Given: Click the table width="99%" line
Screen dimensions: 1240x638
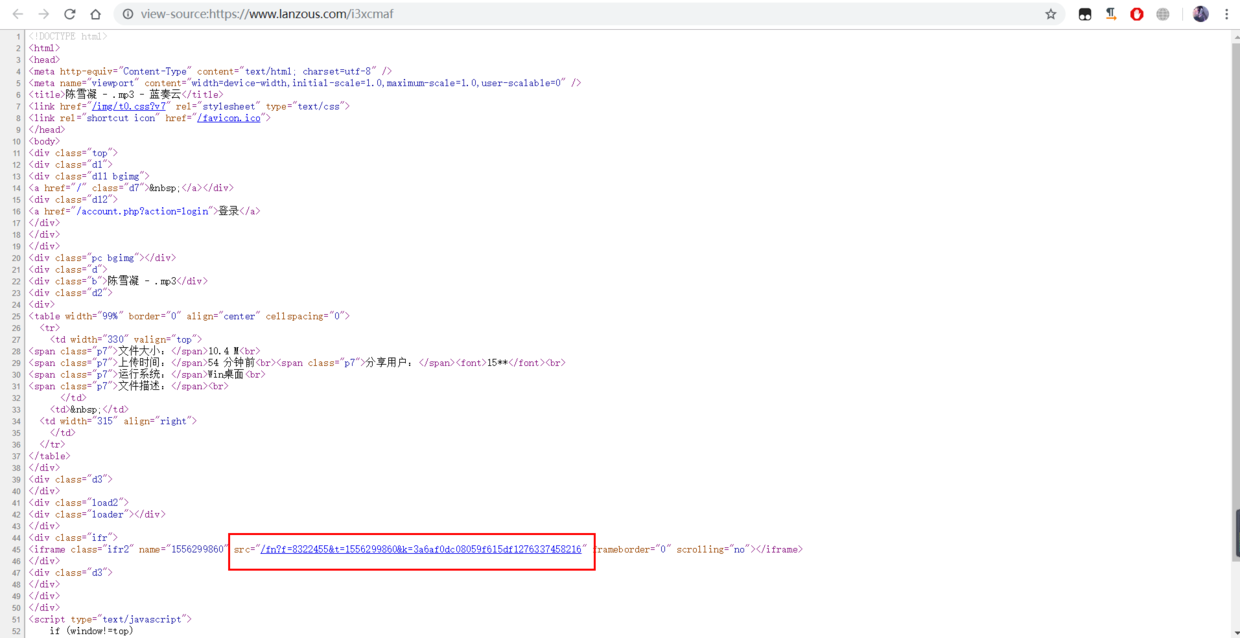Looking at the screenshot, I should pyautogui.click(x=190, y=316).
